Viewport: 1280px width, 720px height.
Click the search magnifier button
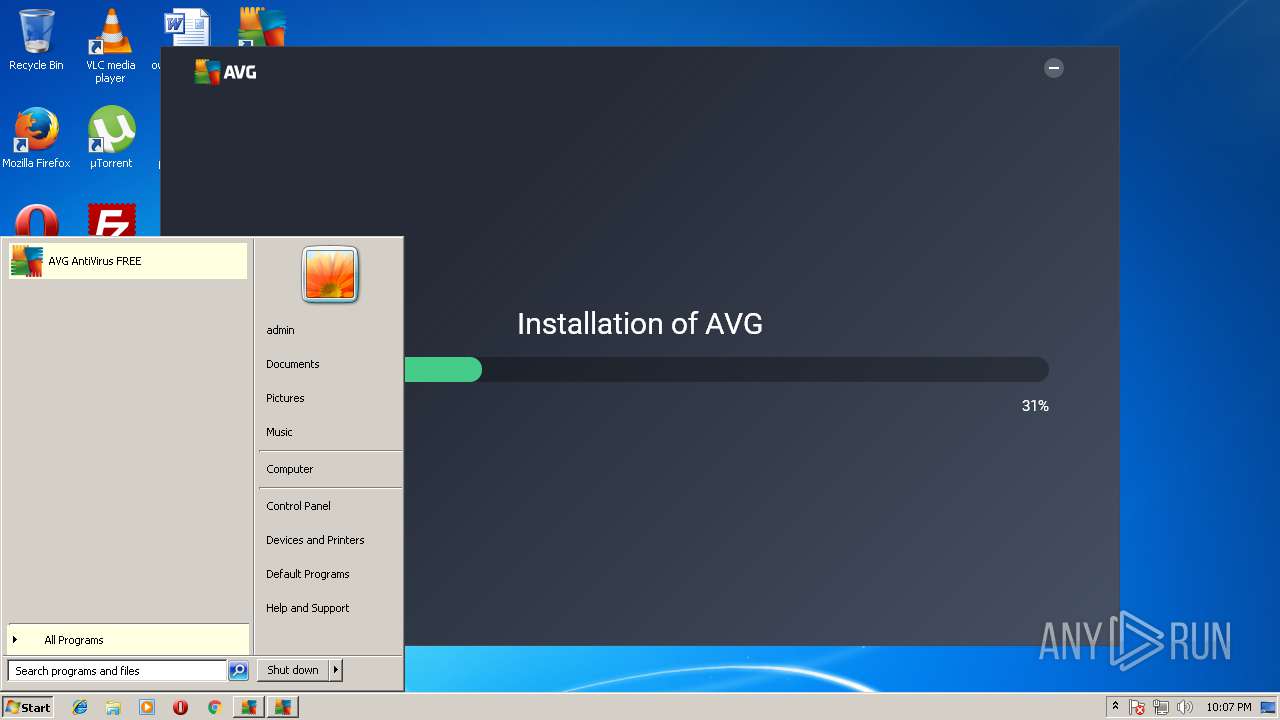[x=238, y=671]
